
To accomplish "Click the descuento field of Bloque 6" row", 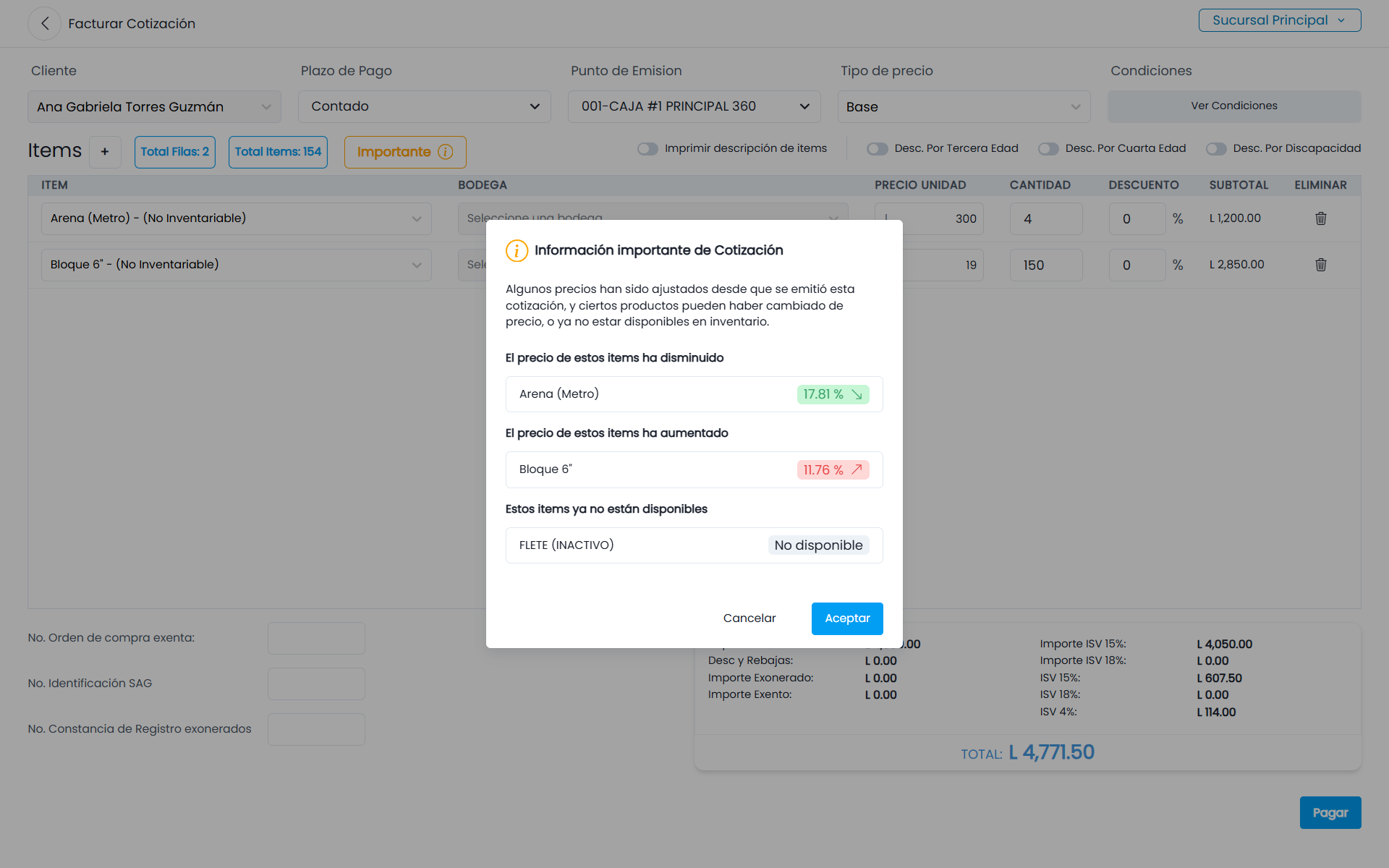I will pyautogui.click(x=1137, y=265).
